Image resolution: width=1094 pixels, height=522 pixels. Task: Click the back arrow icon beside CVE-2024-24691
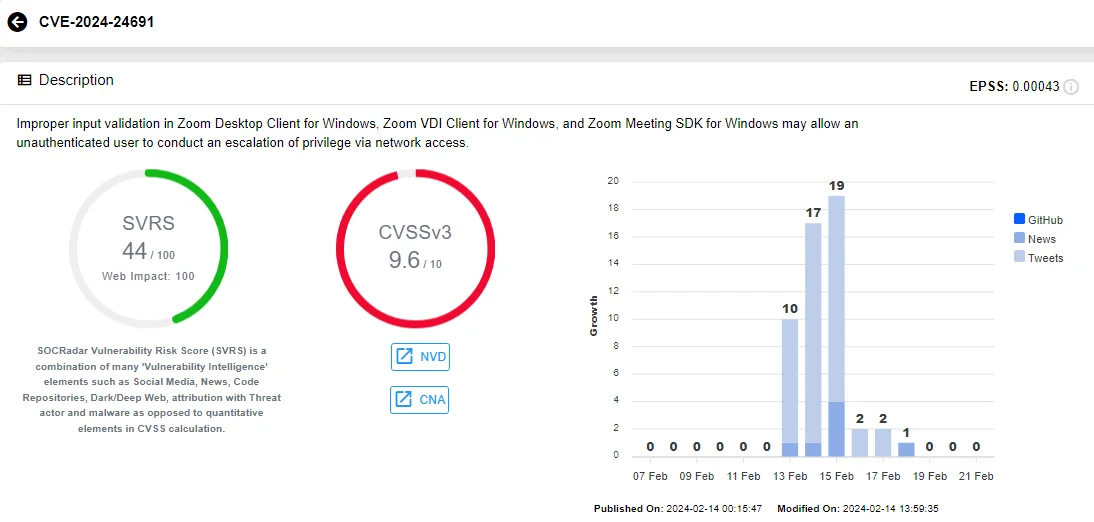[17, 22]
